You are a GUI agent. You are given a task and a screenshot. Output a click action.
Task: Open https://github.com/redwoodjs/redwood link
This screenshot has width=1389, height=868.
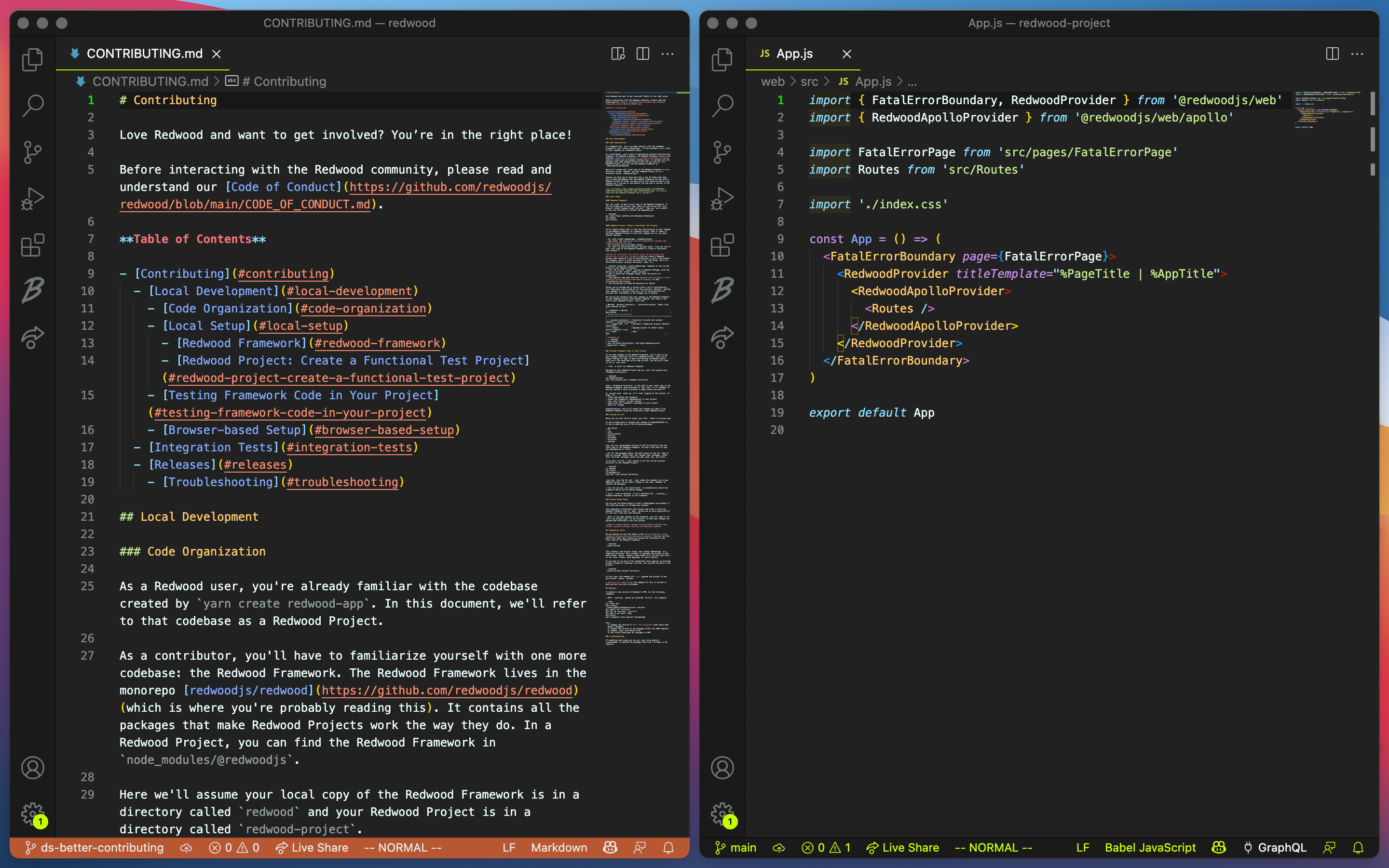coord(447,691)
